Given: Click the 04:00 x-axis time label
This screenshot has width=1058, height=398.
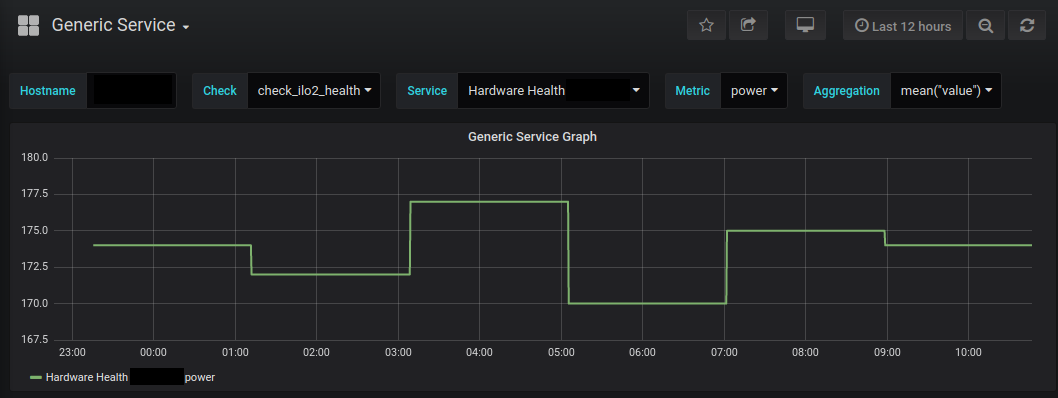Looking at the screenshot, I should point(479,353).
